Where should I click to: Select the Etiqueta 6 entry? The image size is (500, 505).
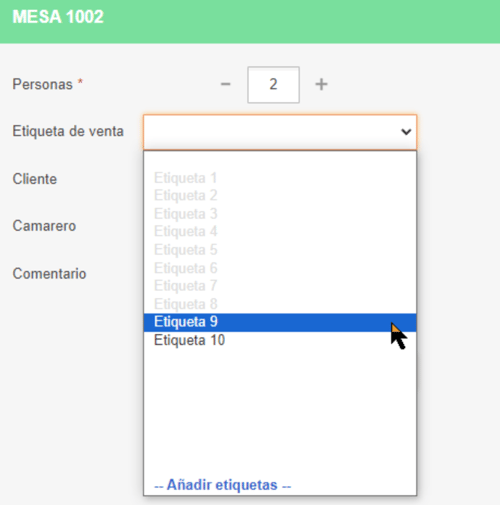(280, 268)
